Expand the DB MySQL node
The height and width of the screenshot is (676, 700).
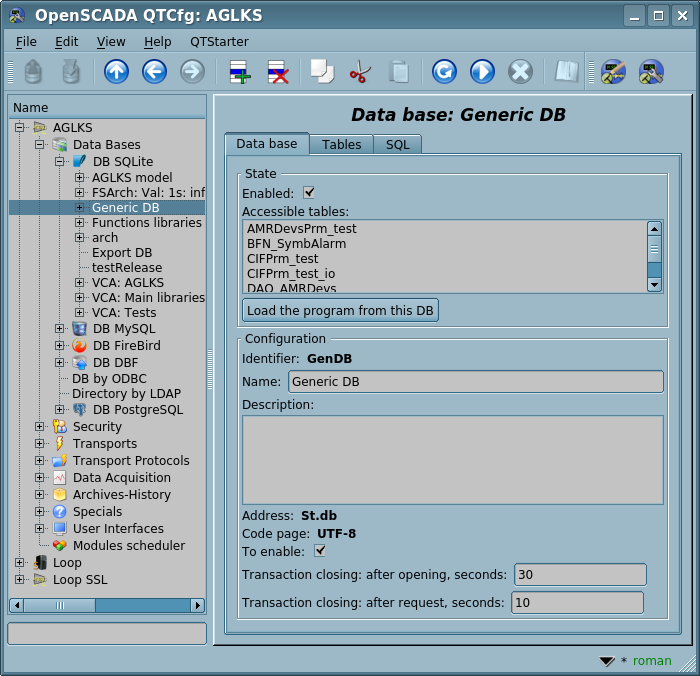60,329
